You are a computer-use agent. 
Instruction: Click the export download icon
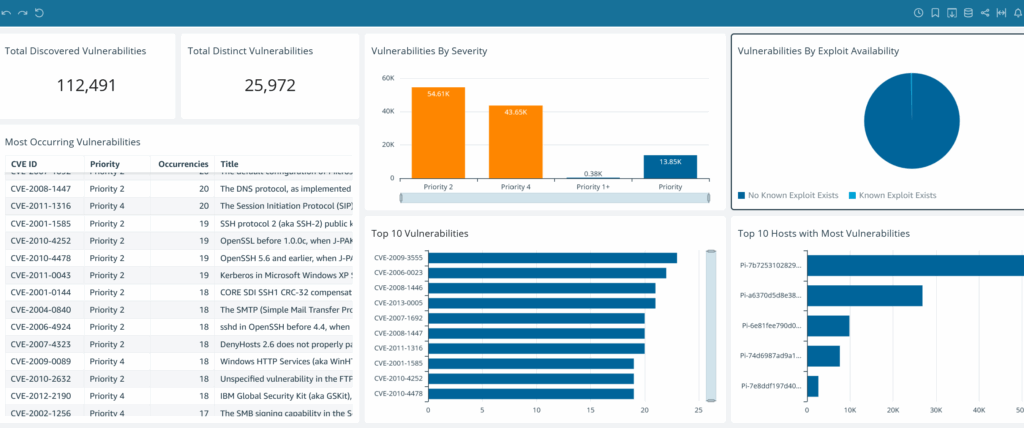[952, 13]
